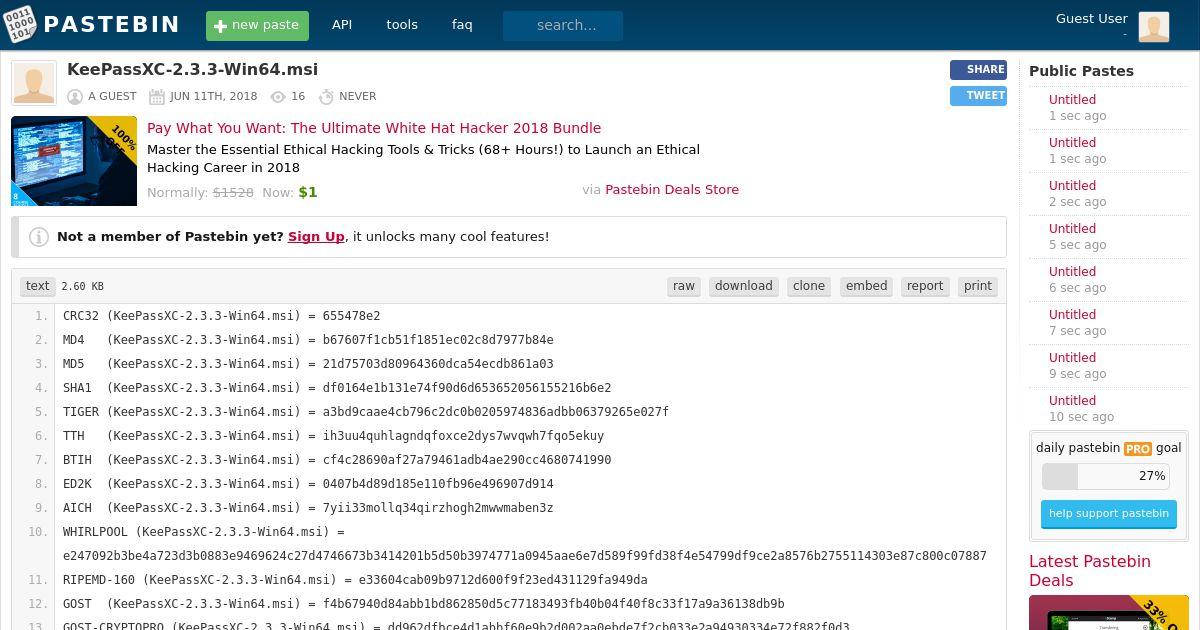The image size is (1200, 630).
Task: Click the MD4 hash line
Action: (308, 340)
